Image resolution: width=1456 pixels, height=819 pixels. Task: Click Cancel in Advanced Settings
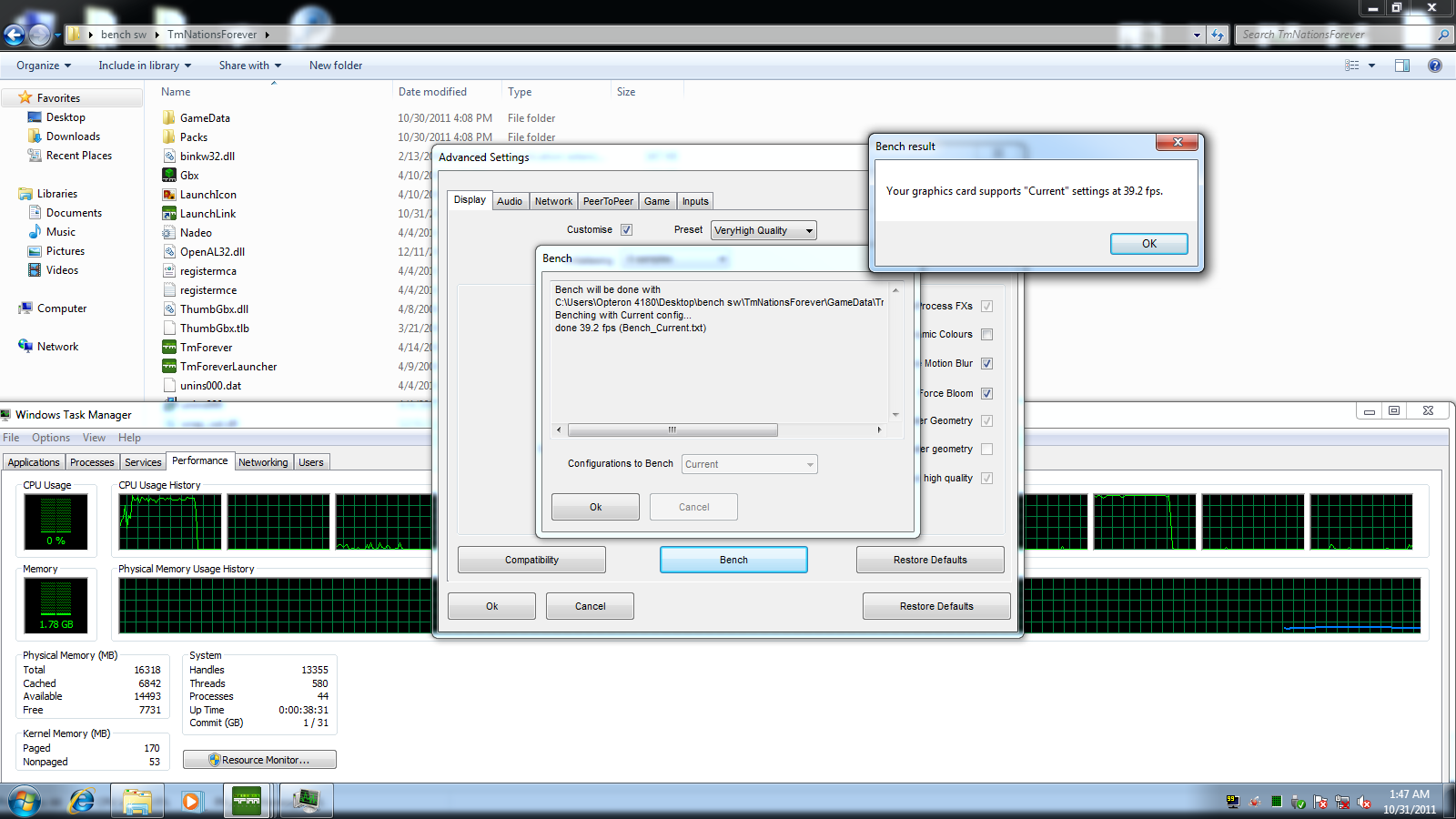pyautogui.click(x=590, y=606)
